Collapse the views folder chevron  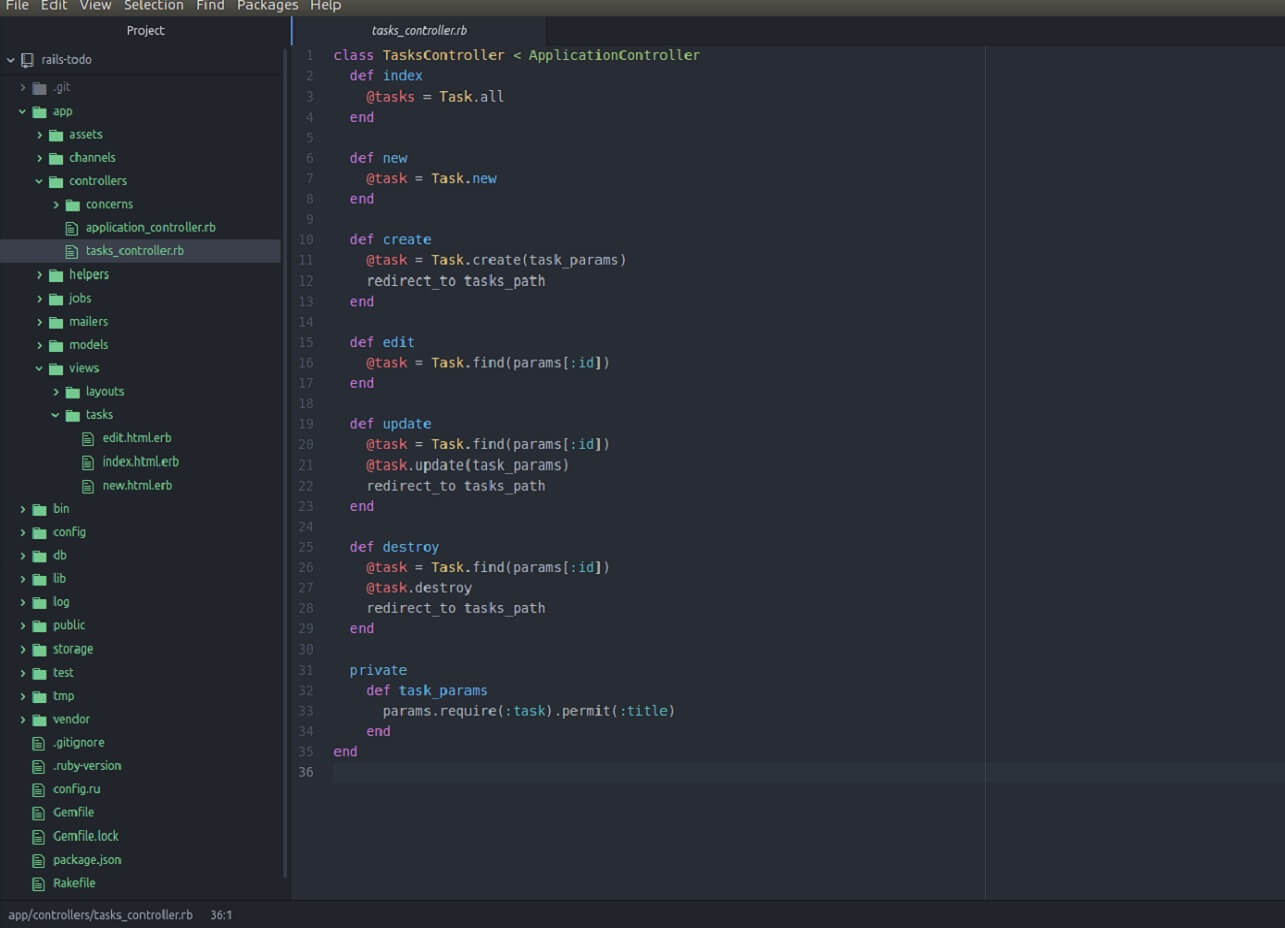point(40,368)
